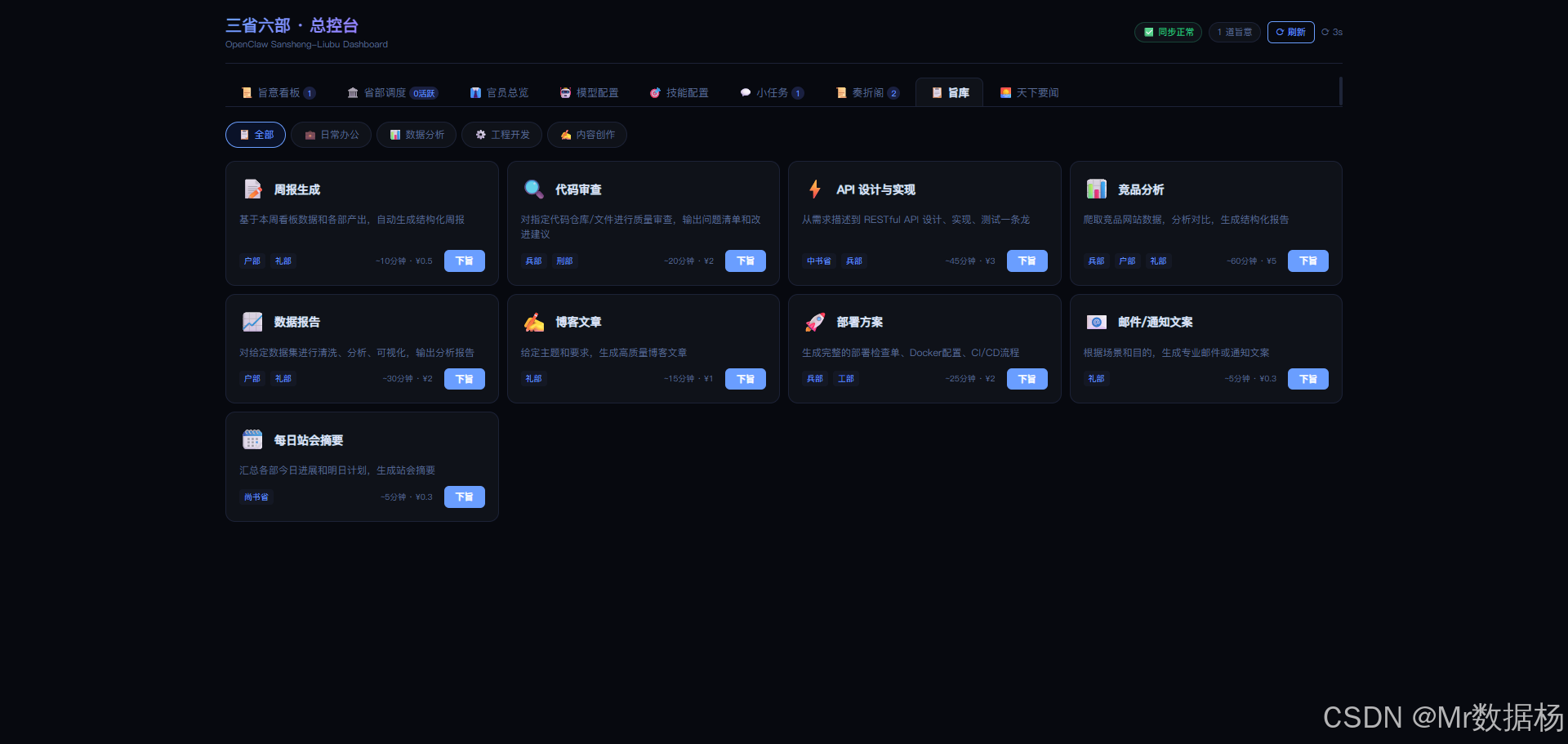Click the green check in 同步正常 badge

1149,33
